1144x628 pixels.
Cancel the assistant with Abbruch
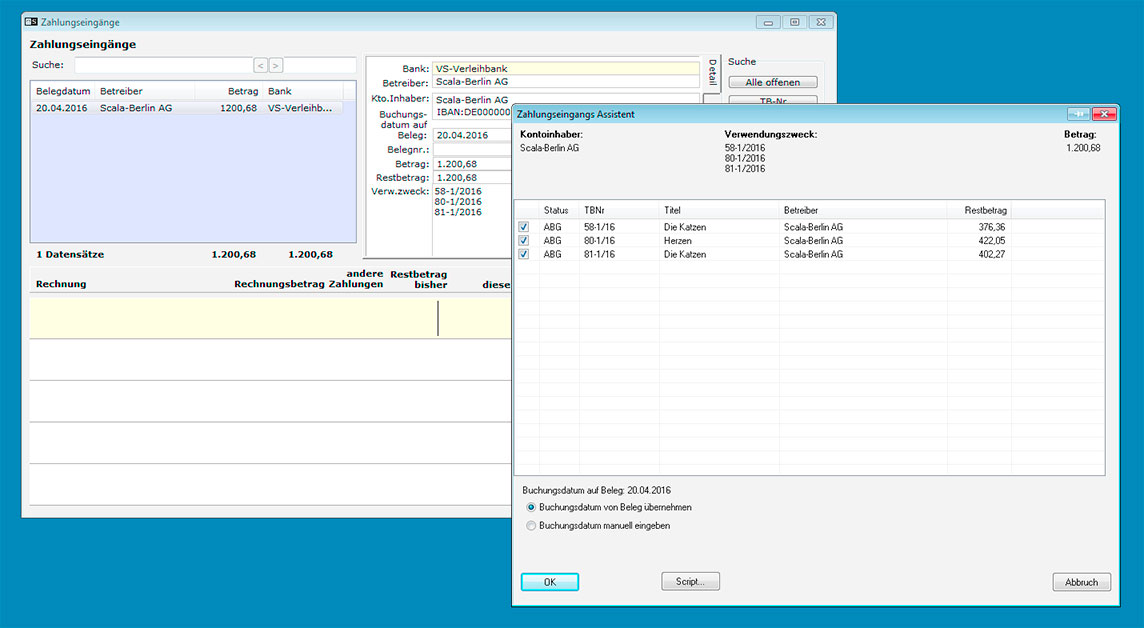pos(1081,582)
